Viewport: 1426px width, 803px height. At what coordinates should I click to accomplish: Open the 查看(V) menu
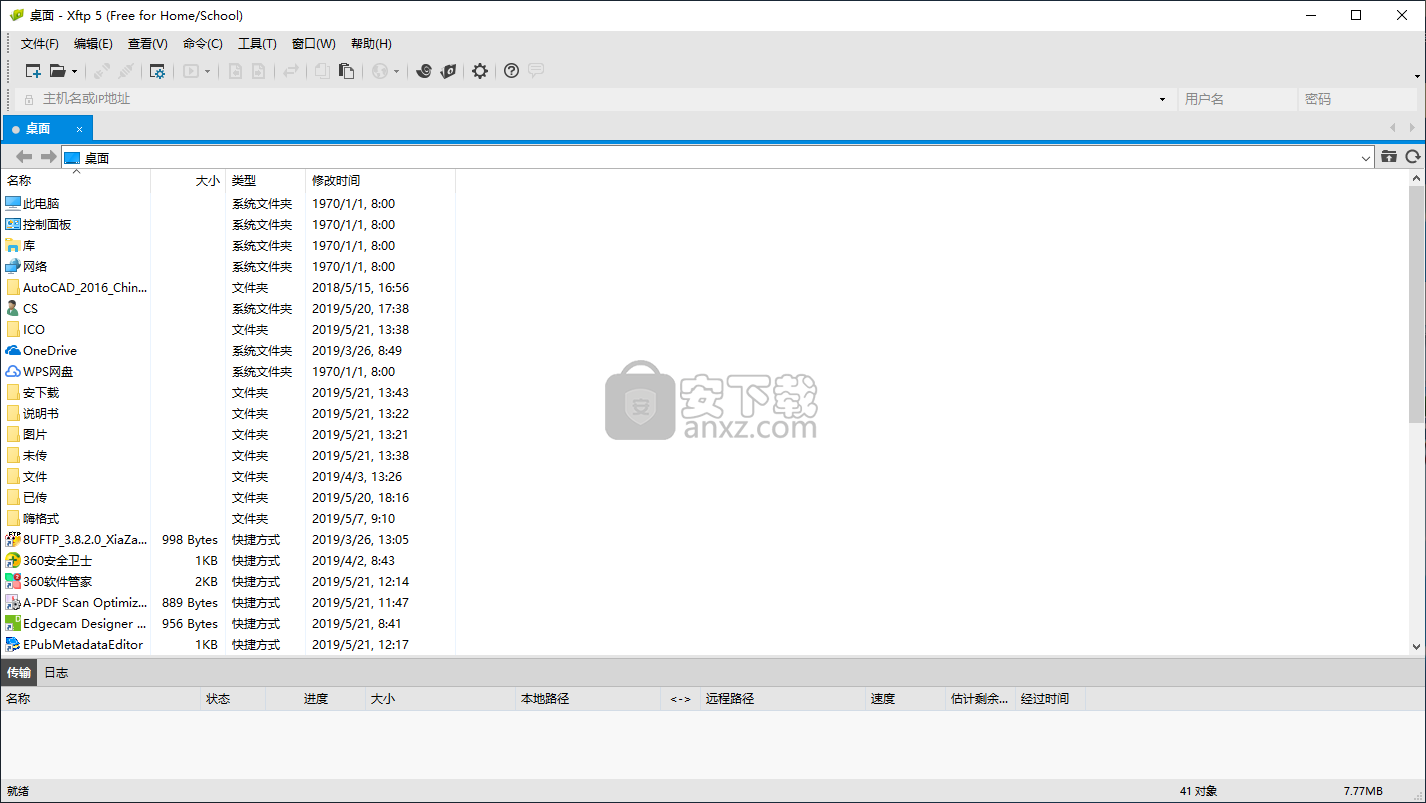[148, 44]
